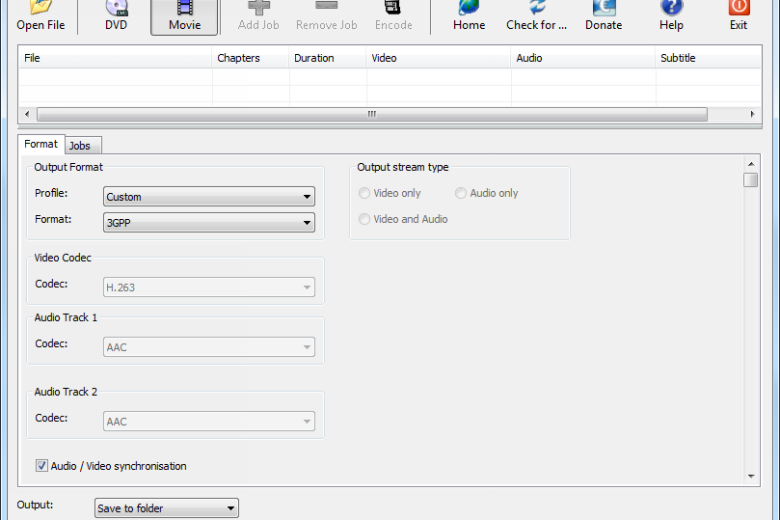Click the Audio column header
The width and height of the screenshot is (780, 520).
click(583, 58)
